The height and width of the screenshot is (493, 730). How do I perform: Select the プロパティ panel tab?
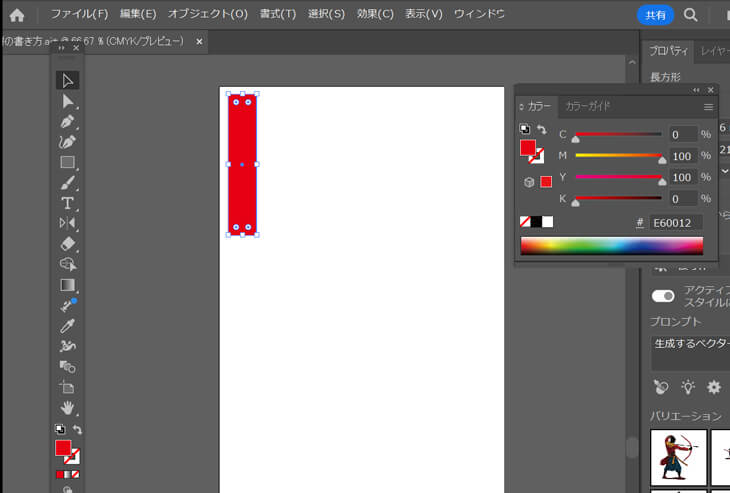668,51
